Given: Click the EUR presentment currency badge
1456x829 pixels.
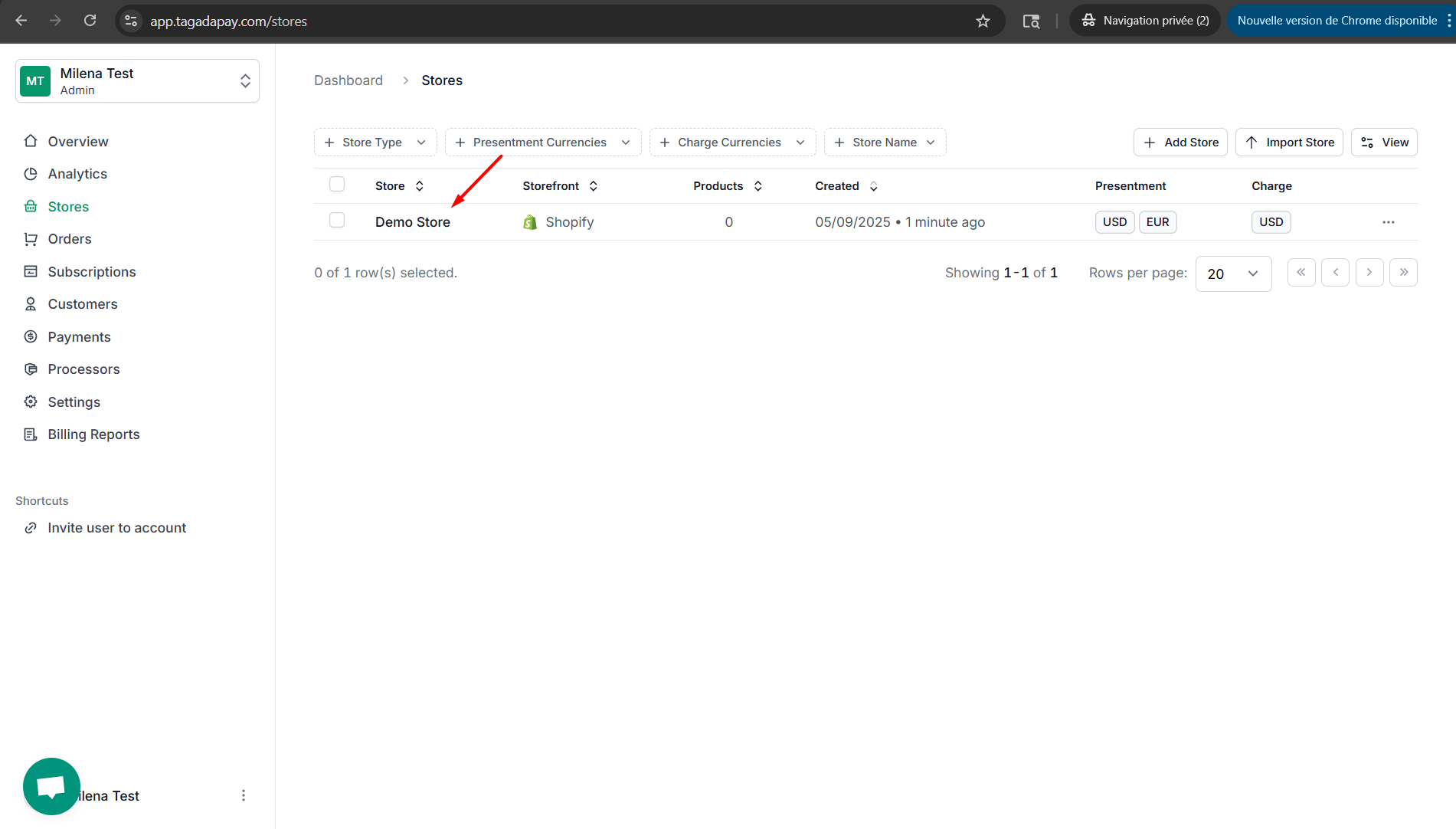Looking at the screenshot, I should point(1157,222).
